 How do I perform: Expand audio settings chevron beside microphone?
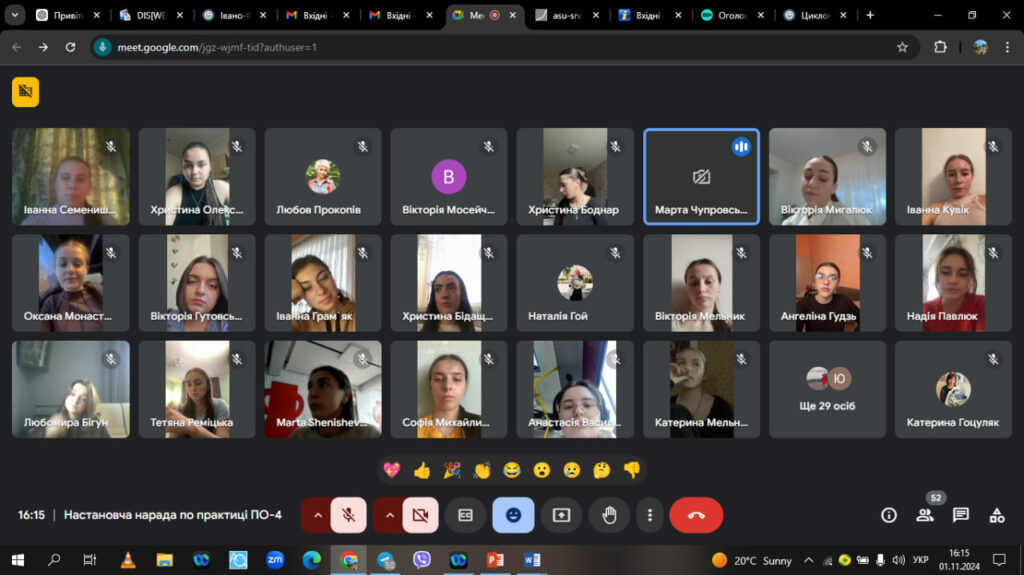pos(317,515)
